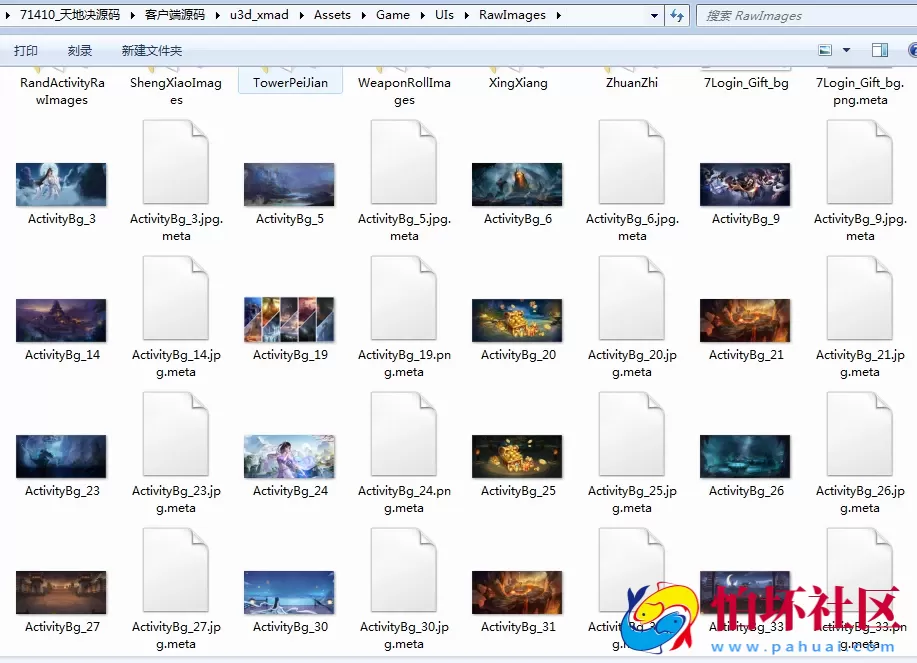Open the TowerPeiJian folder
The width and height of the screenshot is (917, 663).
click(290, 83)
